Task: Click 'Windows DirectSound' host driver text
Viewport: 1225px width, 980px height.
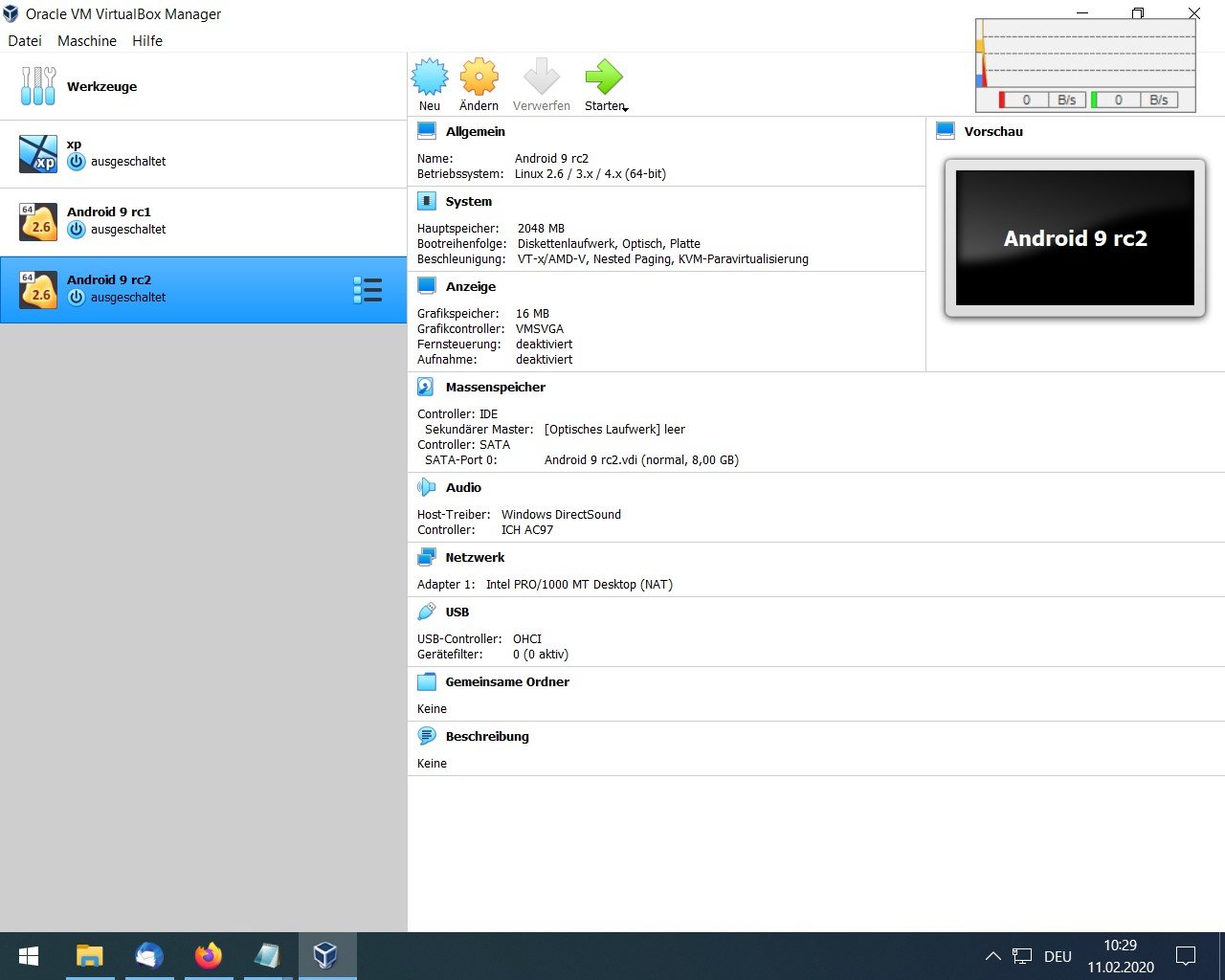Action: click(561, 514)
